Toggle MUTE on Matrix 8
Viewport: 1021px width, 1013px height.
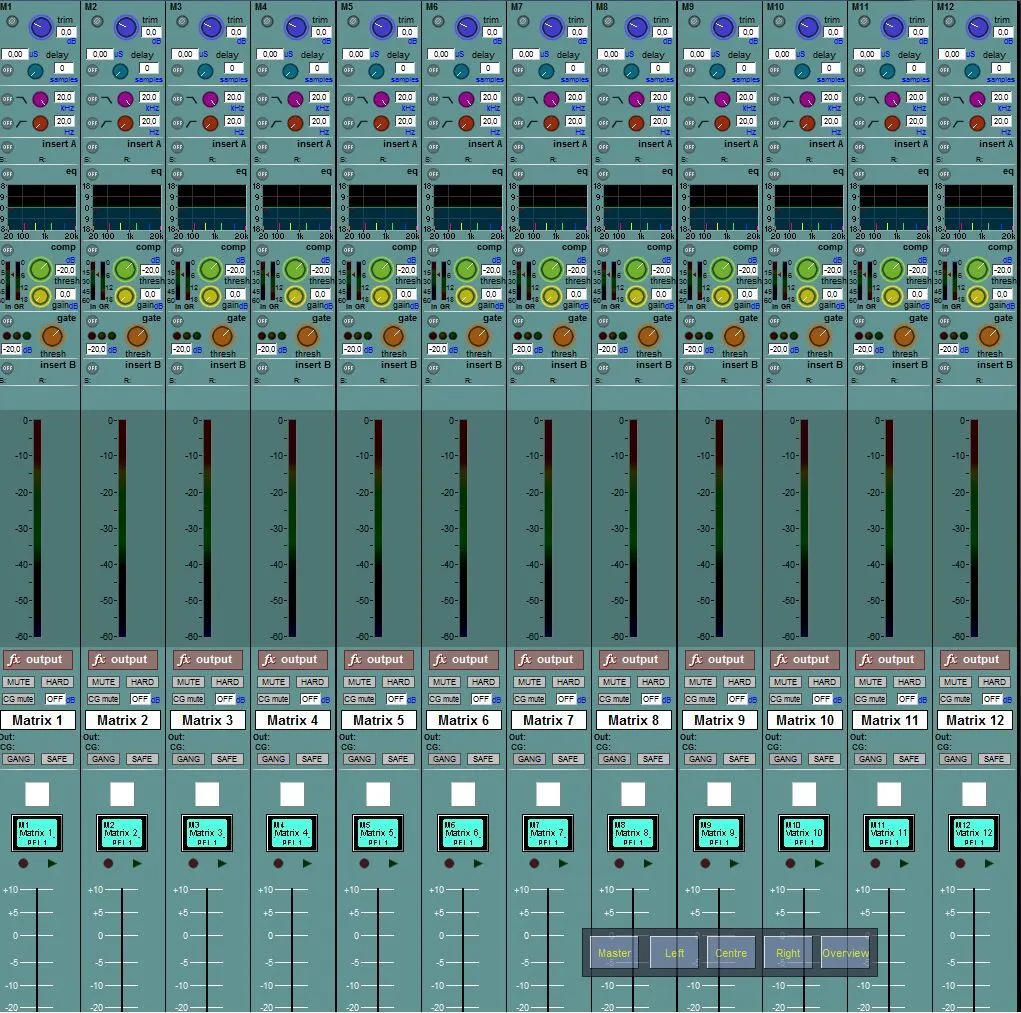[x=614, y=682]
